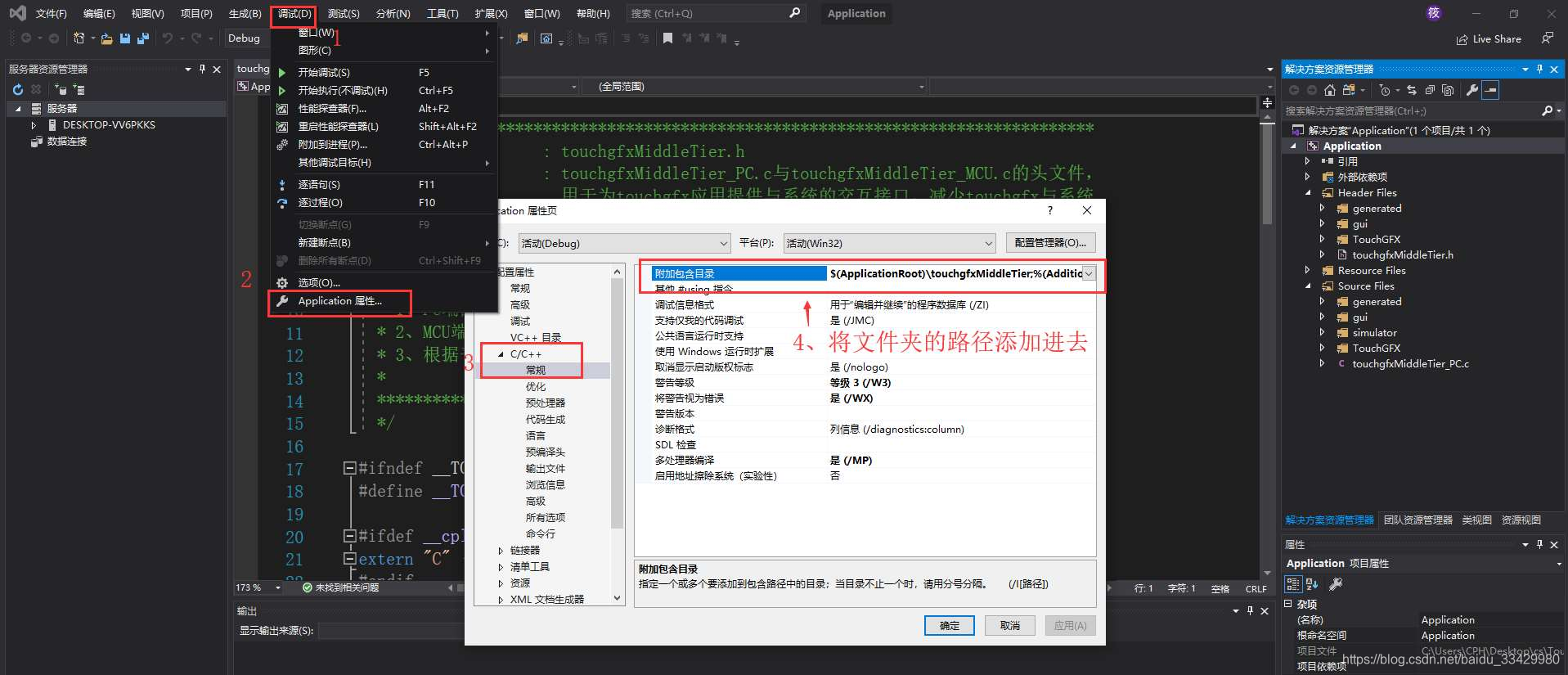Image resolution: width=1568 pixels, height=675 pixels.
Task: Click the help question mark in property dialog
Action: click(x=1050, y=210)
